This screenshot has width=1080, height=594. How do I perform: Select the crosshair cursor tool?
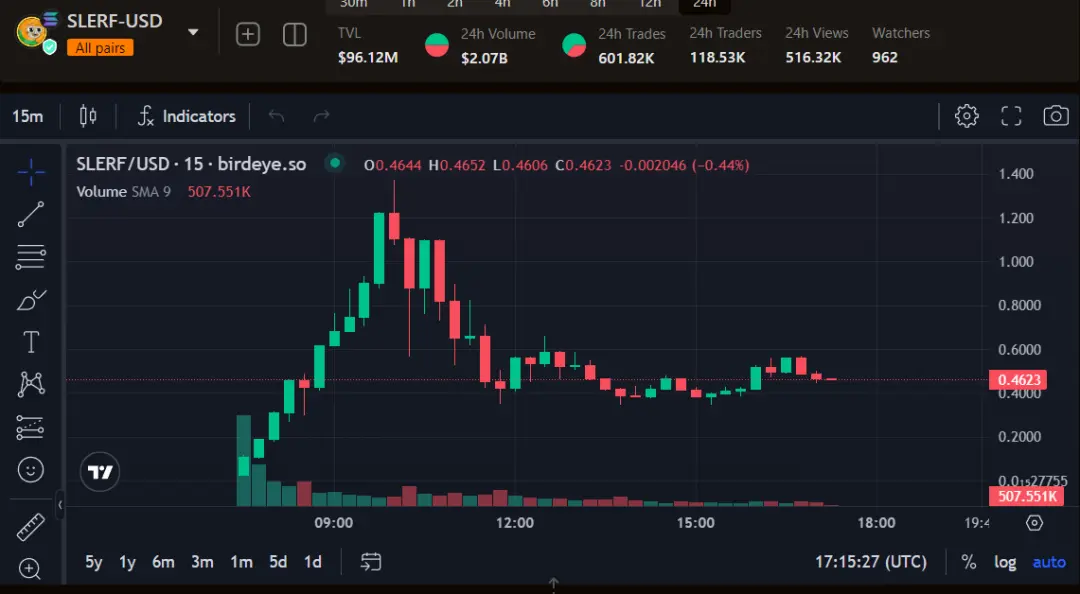point(31,172)
